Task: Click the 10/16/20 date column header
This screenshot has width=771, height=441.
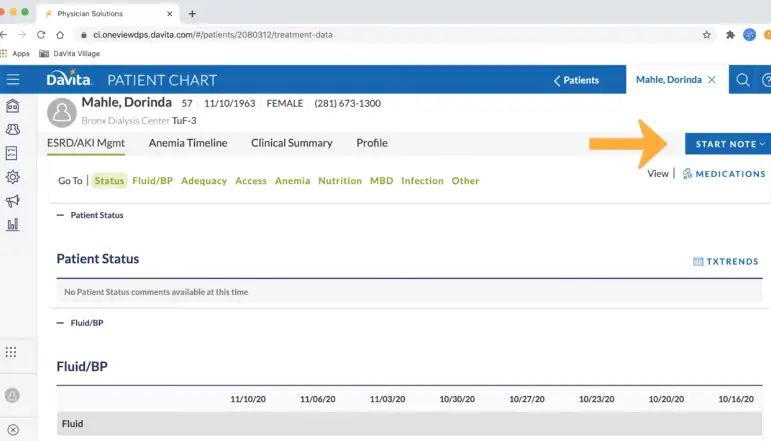Action: pyautogui.click(x=736, y=399)
